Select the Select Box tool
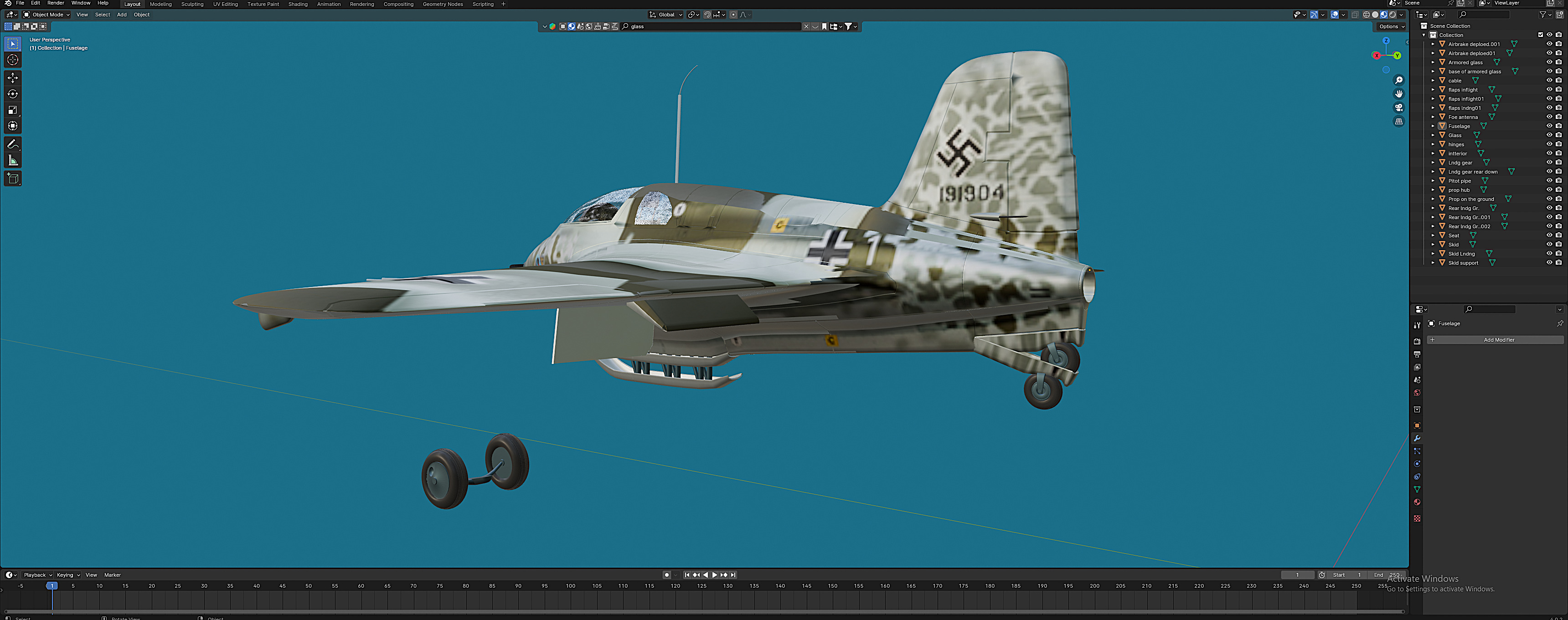Viewport: 1568px width, 620px height. click(x=13, y=44)
